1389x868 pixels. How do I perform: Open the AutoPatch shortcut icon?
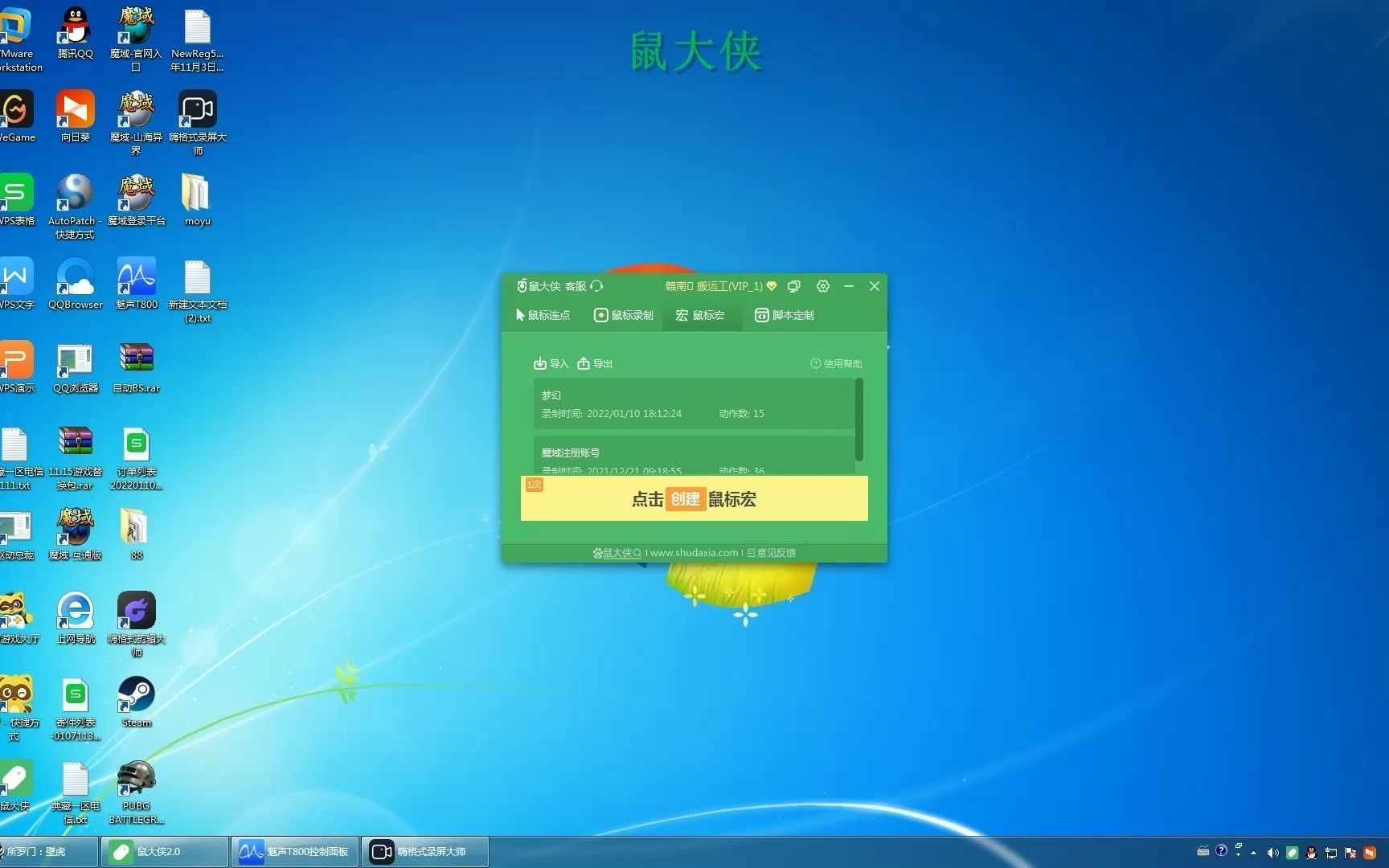(x=75, y=207)
